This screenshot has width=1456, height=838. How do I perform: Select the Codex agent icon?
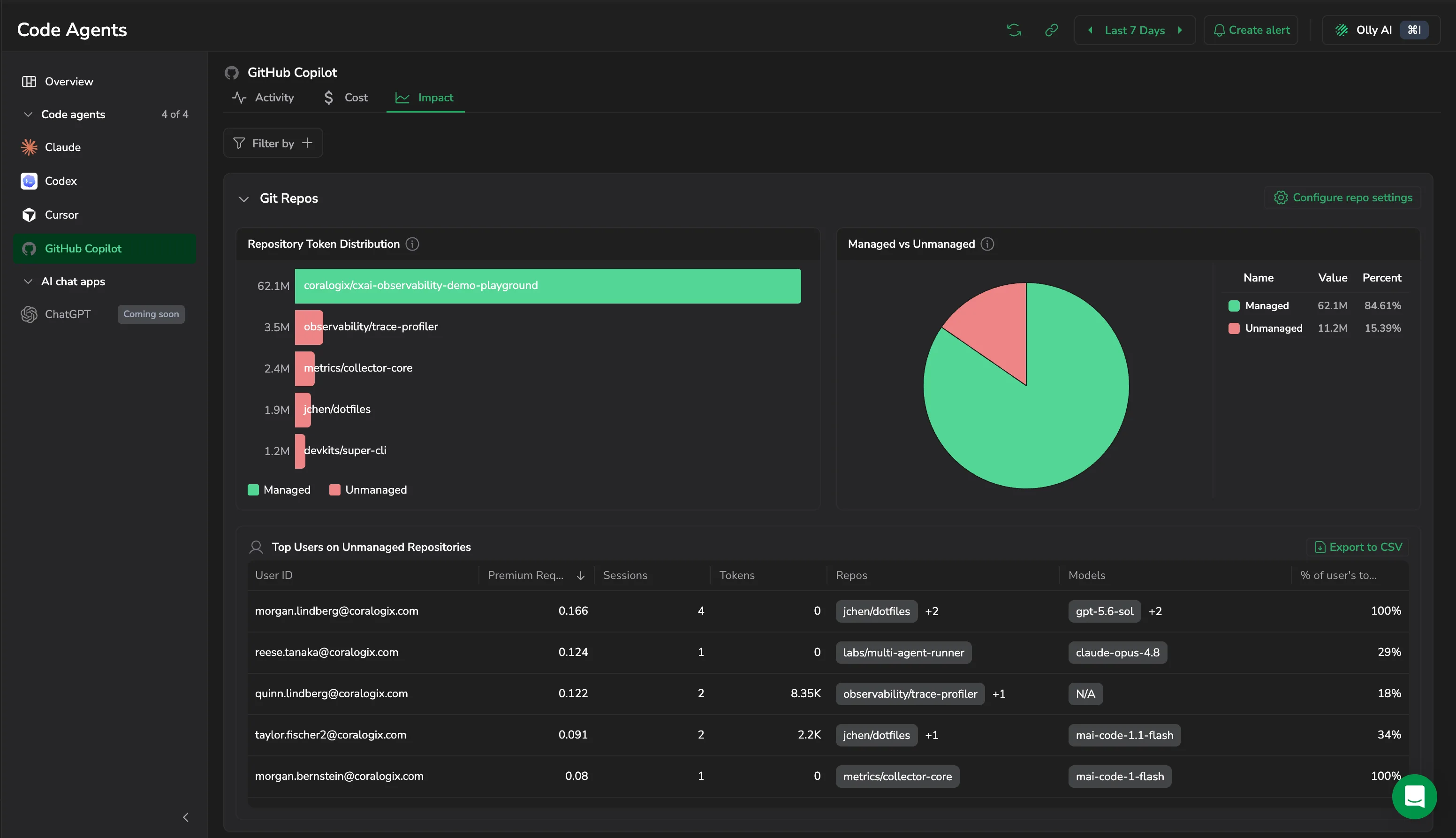coord(29,181)
